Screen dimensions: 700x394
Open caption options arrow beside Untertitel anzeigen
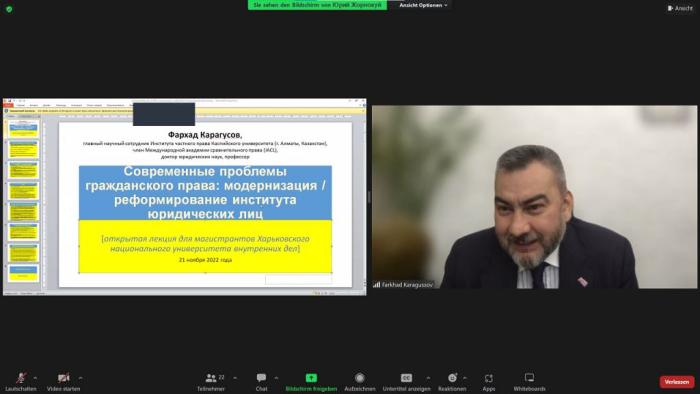(x=428, y=378)
